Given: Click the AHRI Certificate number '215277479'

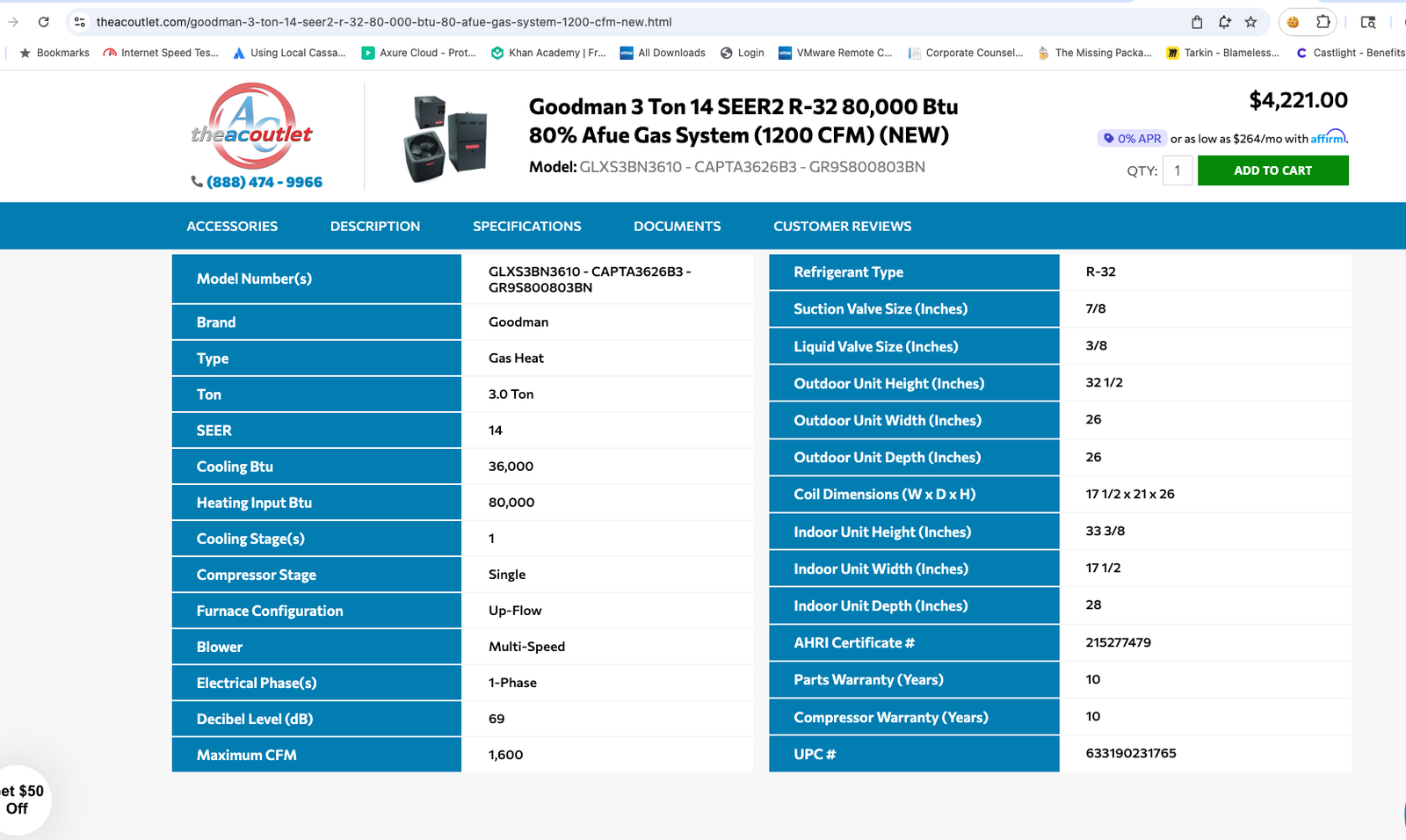Looking at the screenshot, I should coord(1119,642).
